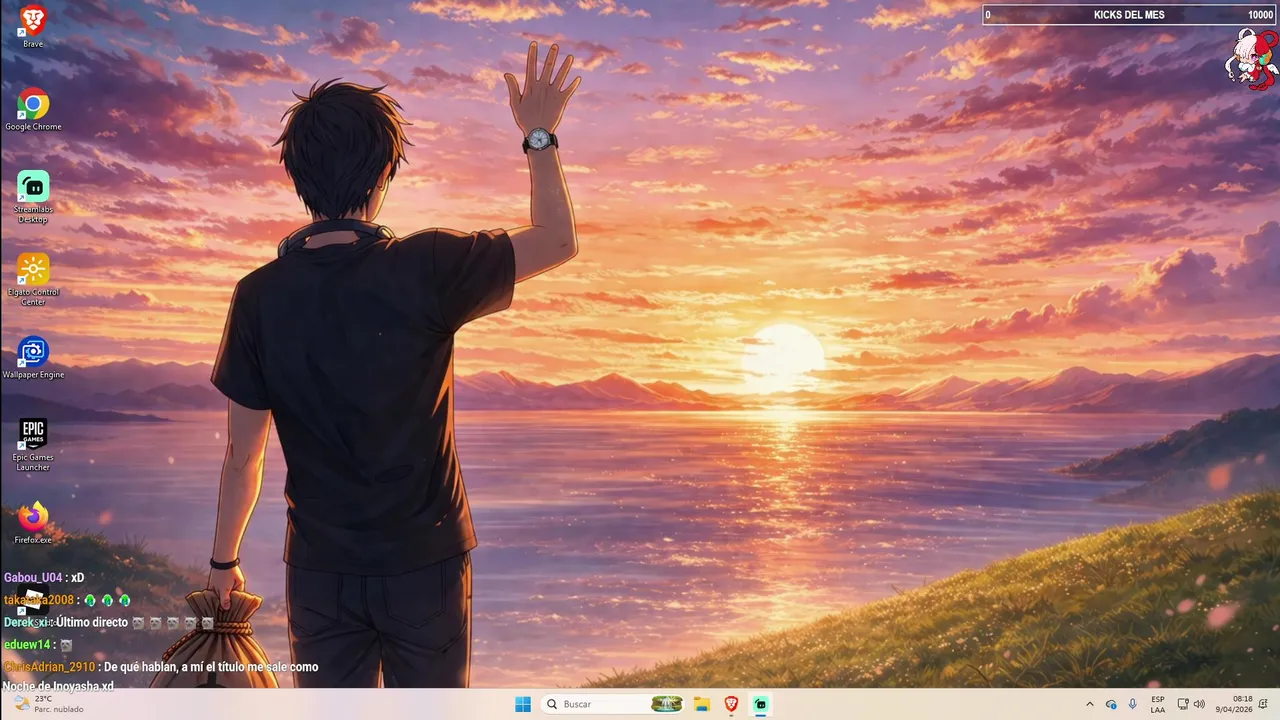Select the Wallpaper Engine desktop icon
The image size is (1280, 720).
pyautogui.click(x=33, y=358)
